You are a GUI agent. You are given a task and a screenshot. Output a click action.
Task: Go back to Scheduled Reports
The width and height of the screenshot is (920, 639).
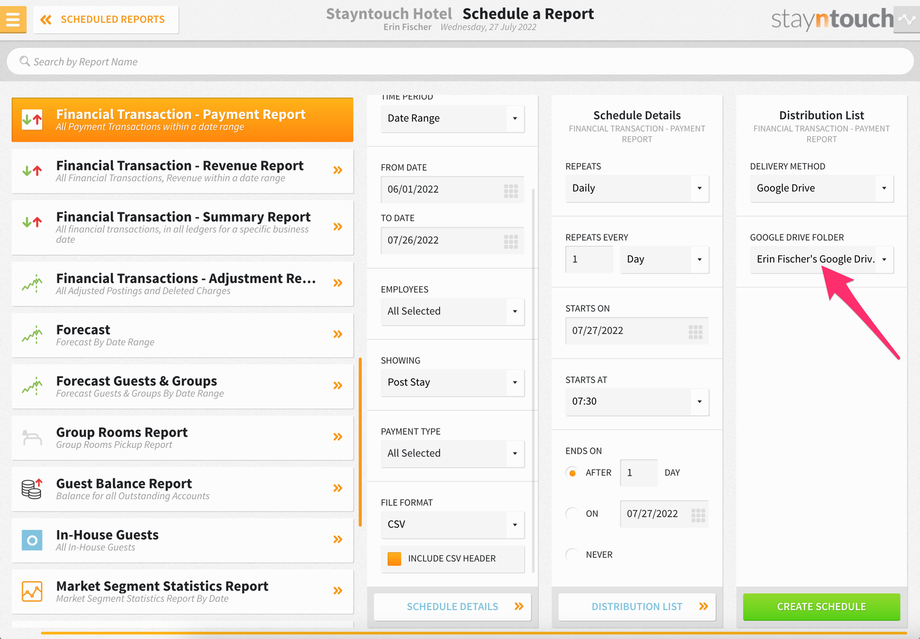(x=106, y=19)
